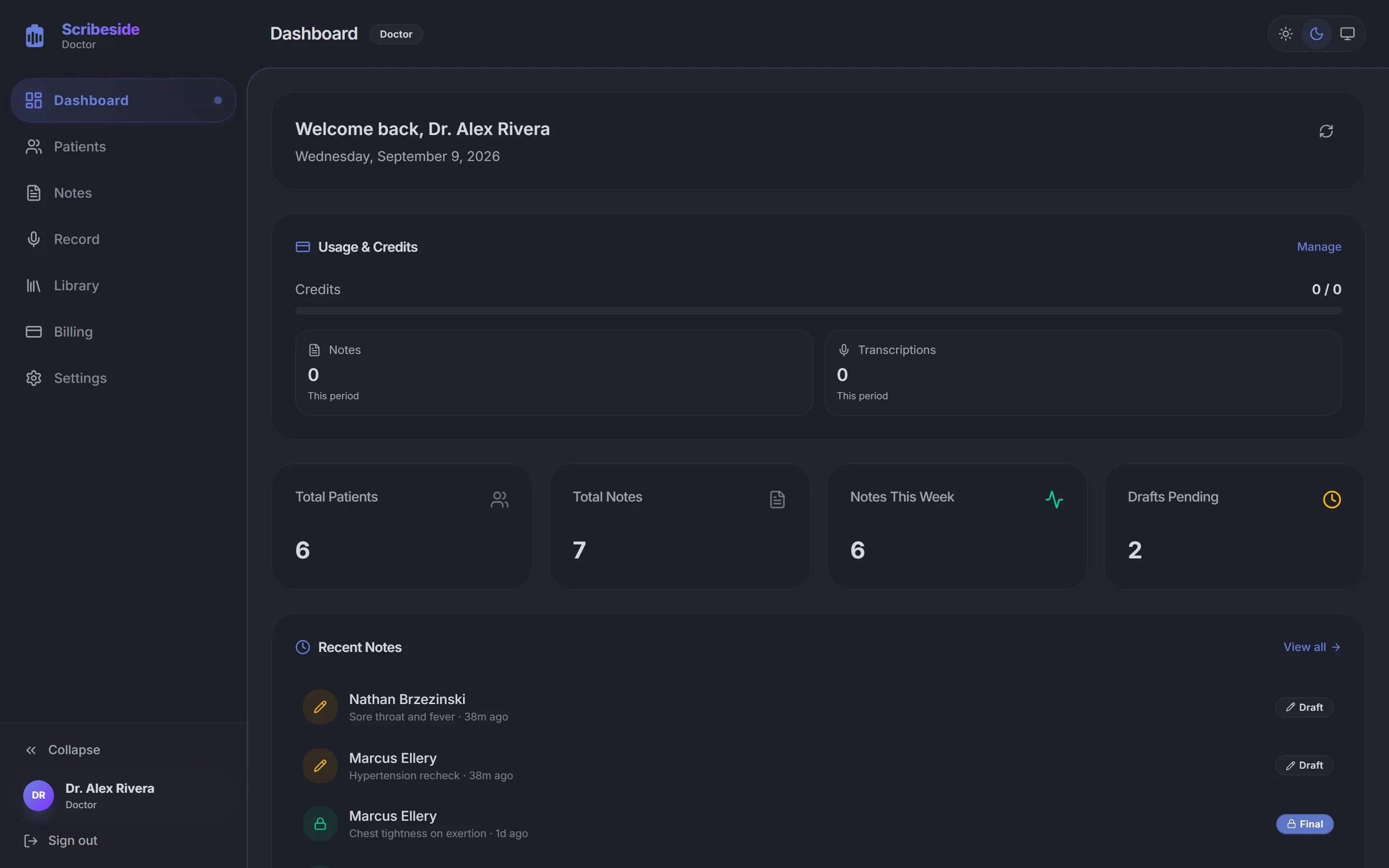Open the Notes This Week card
This screenshot has width=1389, height=868.
[x=957, y=527]
